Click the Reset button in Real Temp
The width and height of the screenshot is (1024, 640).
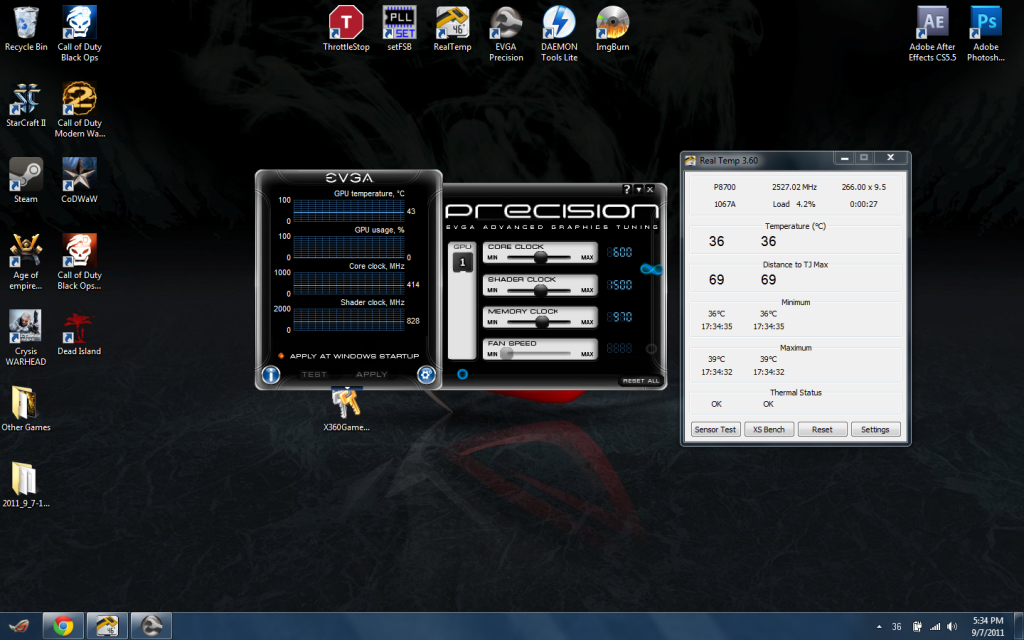[822, 430]
